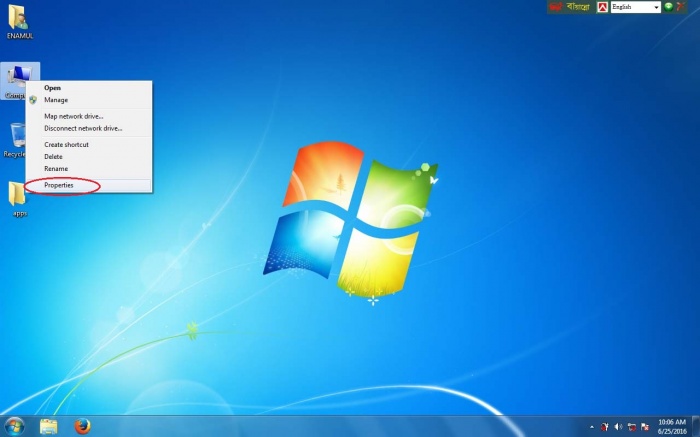Click the red tools icon on Avro bar

pyautogui.click(x=681, y=7)
